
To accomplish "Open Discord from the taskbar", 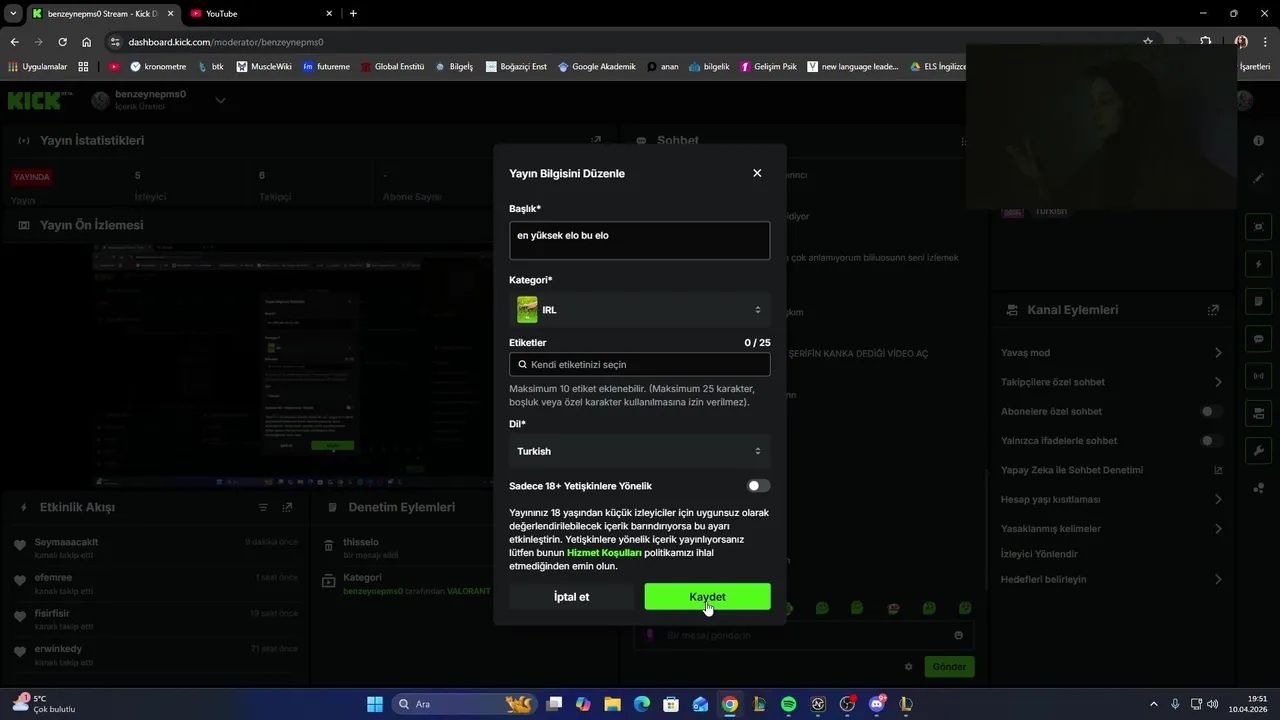I will [877, 704].
